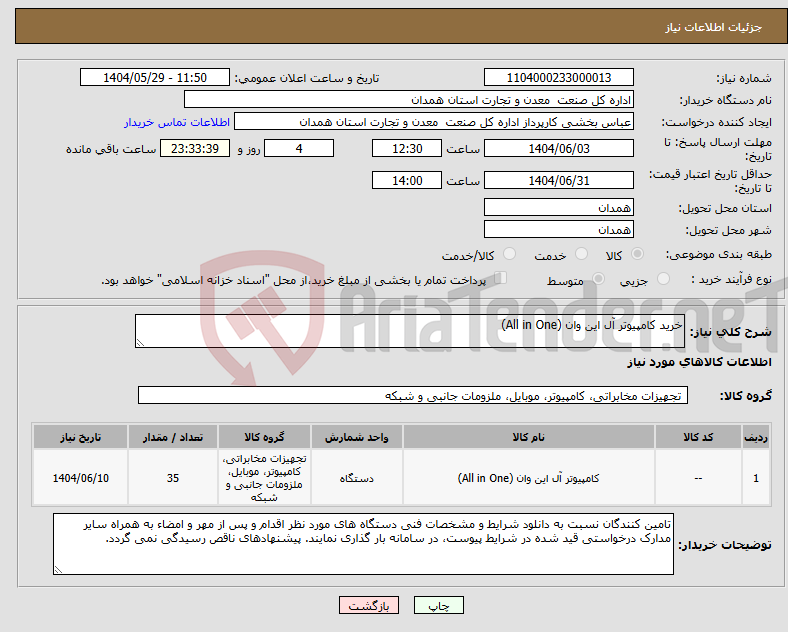Screen dimensions: 788x632
Task: Click the price validity date 1404/06/31
Action: point(559,180)
